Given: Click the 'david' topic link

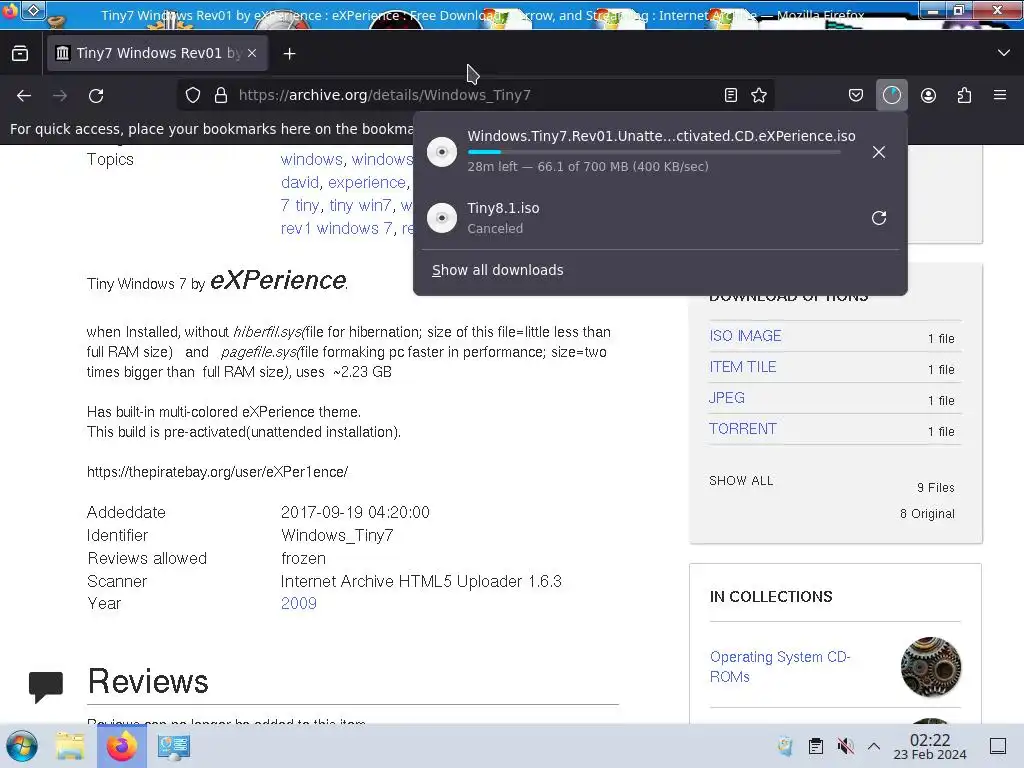Looking at the screenshot, I should tap(300, 182).
